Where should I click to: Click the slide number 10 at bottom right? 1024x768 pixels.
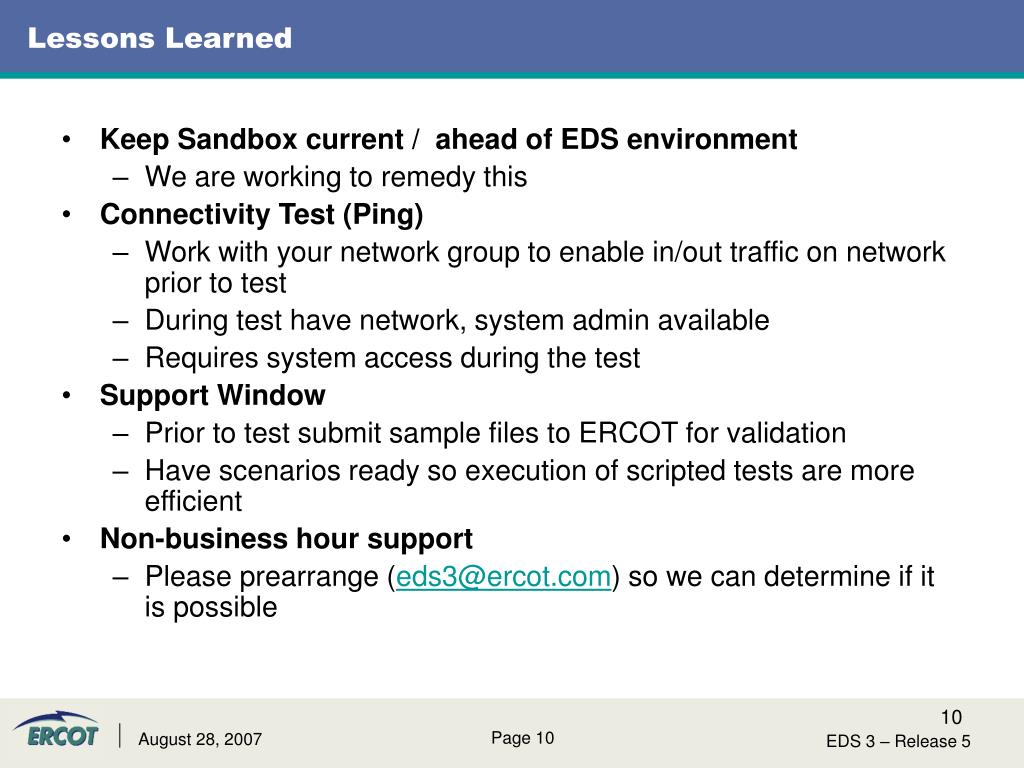point(951,717)
